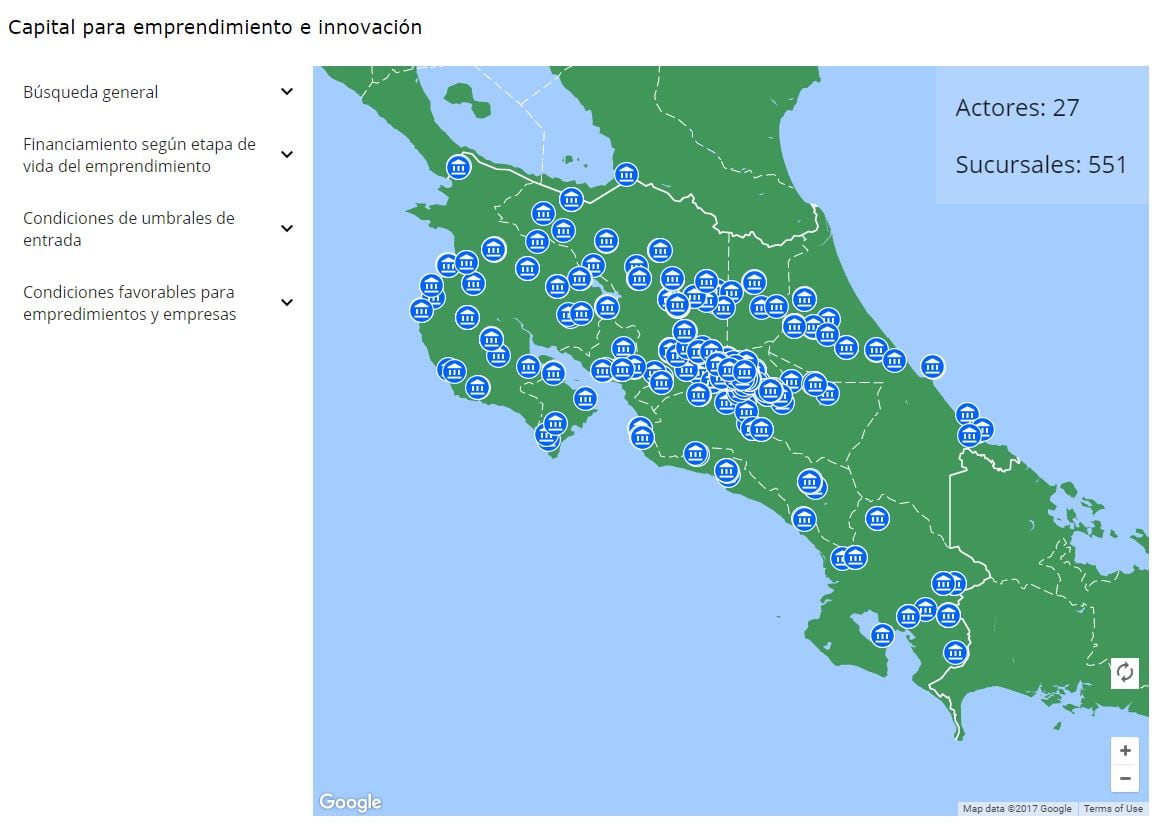Click the Sucursales: 551 counter
This screenshot has width=1155, height=833.
pos(1041,165)
